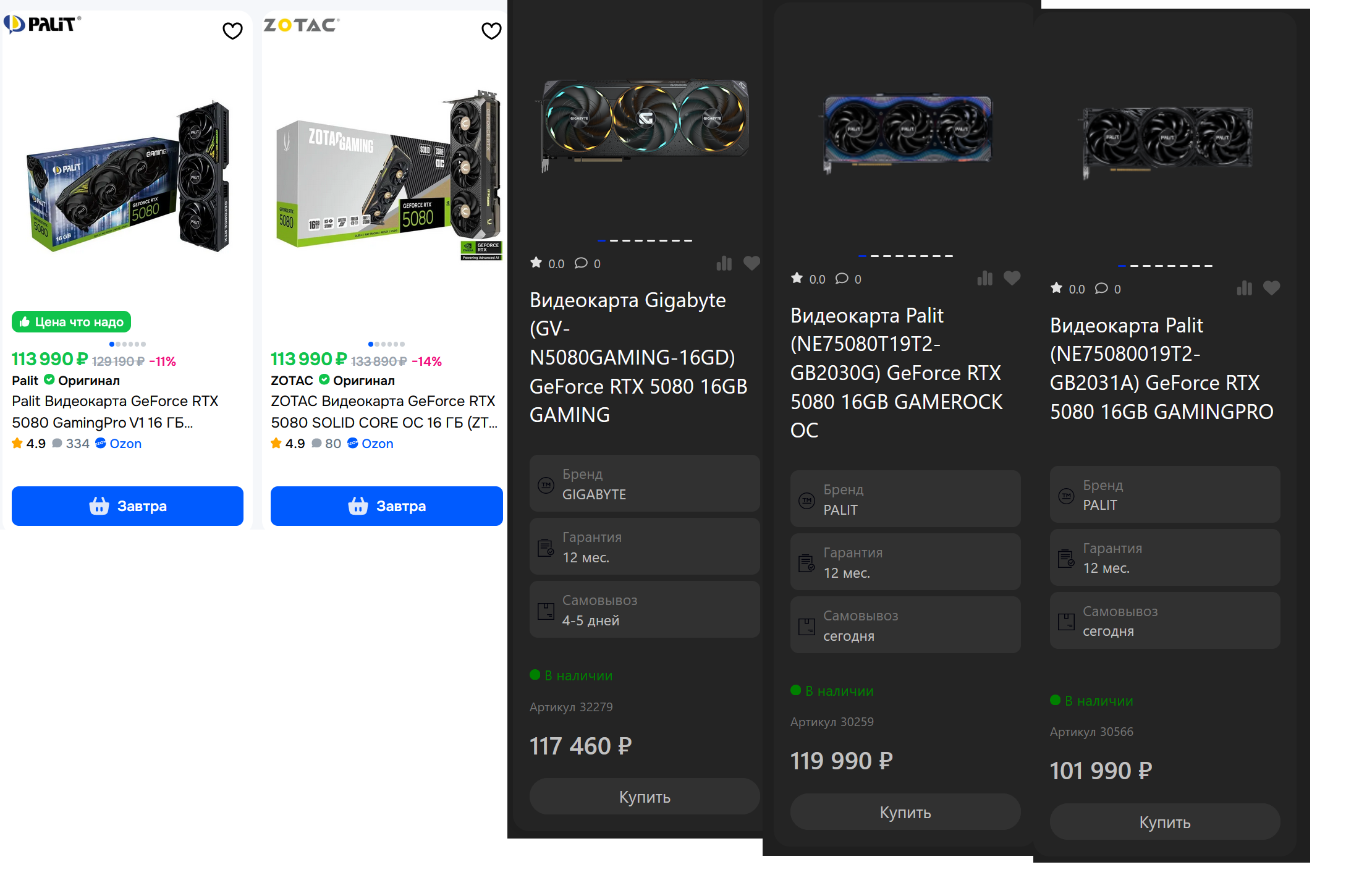Click Купить button for Gigabyte card
The width and height of the screenshot is (1346, 896).
pos(645,797)
